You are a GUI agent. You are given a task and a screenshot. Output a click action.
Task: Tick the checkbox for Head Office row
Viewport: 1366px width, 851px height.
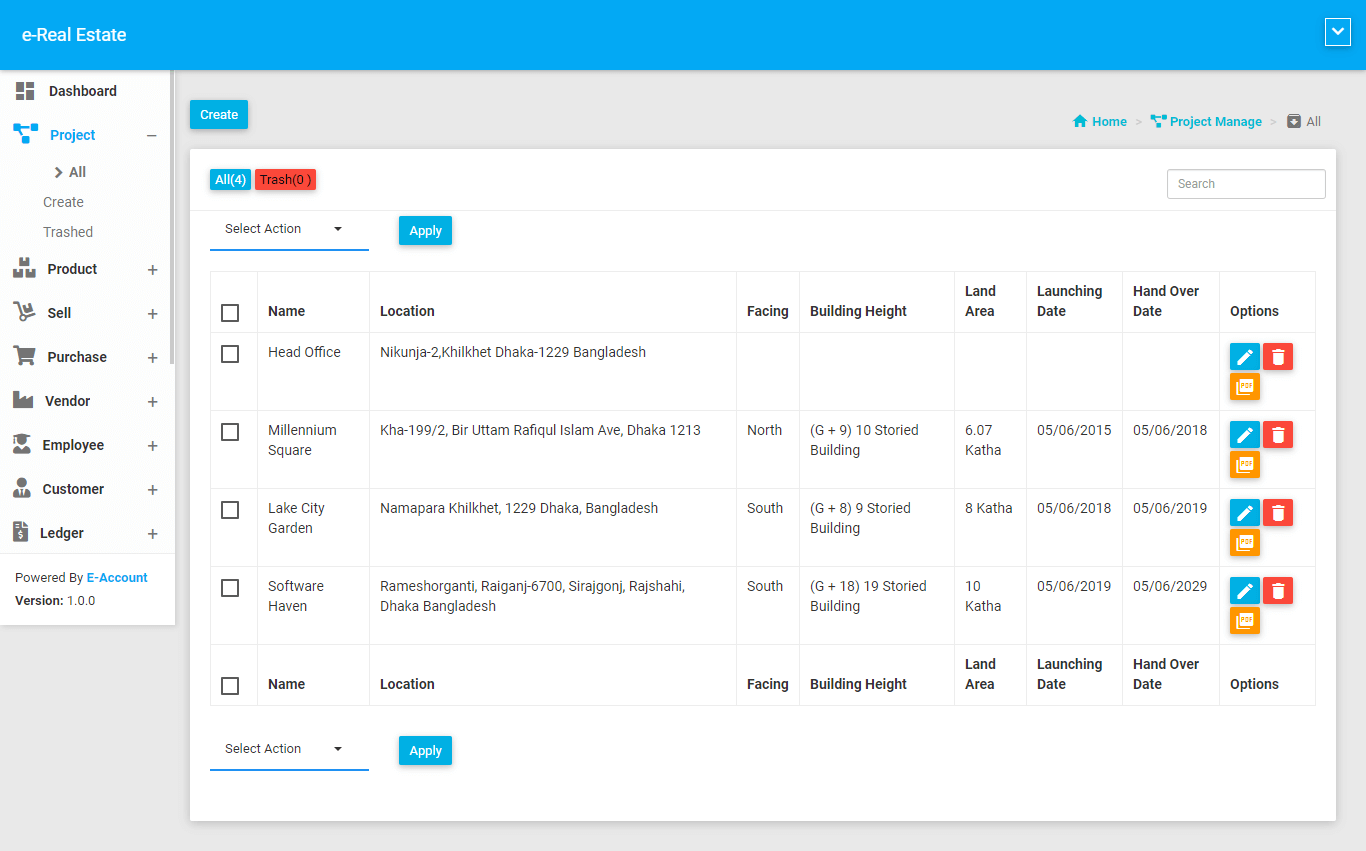point(230,354)
